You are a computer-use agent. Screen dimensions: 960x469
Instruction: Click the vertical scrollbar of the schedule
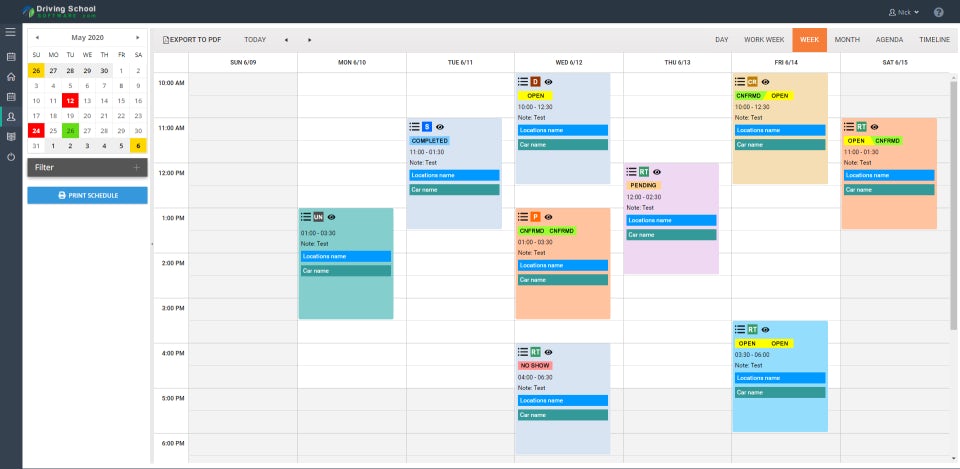coord(953,200)
